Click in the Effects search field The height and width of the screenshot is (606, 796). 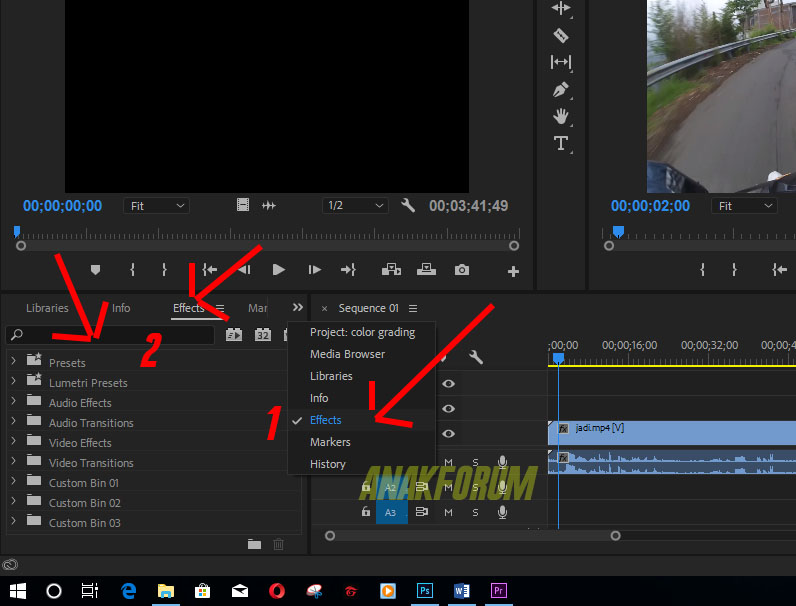click(110, 334)
